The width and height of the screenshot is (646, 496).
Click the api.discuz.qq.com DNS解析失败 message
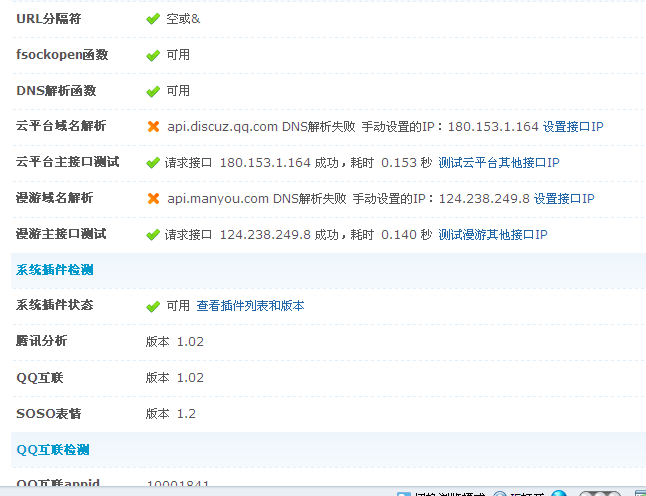point(261,126)
